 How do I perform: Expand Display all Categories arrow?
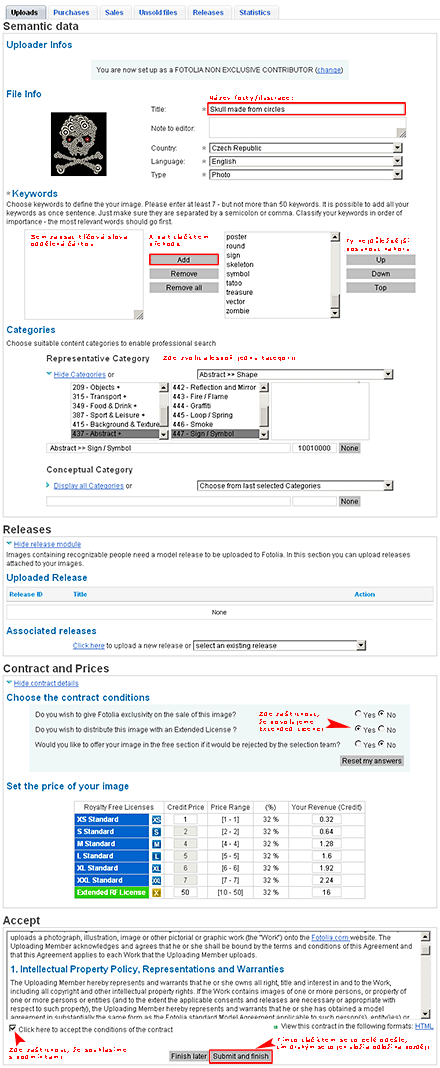click(x=49, y=486)
